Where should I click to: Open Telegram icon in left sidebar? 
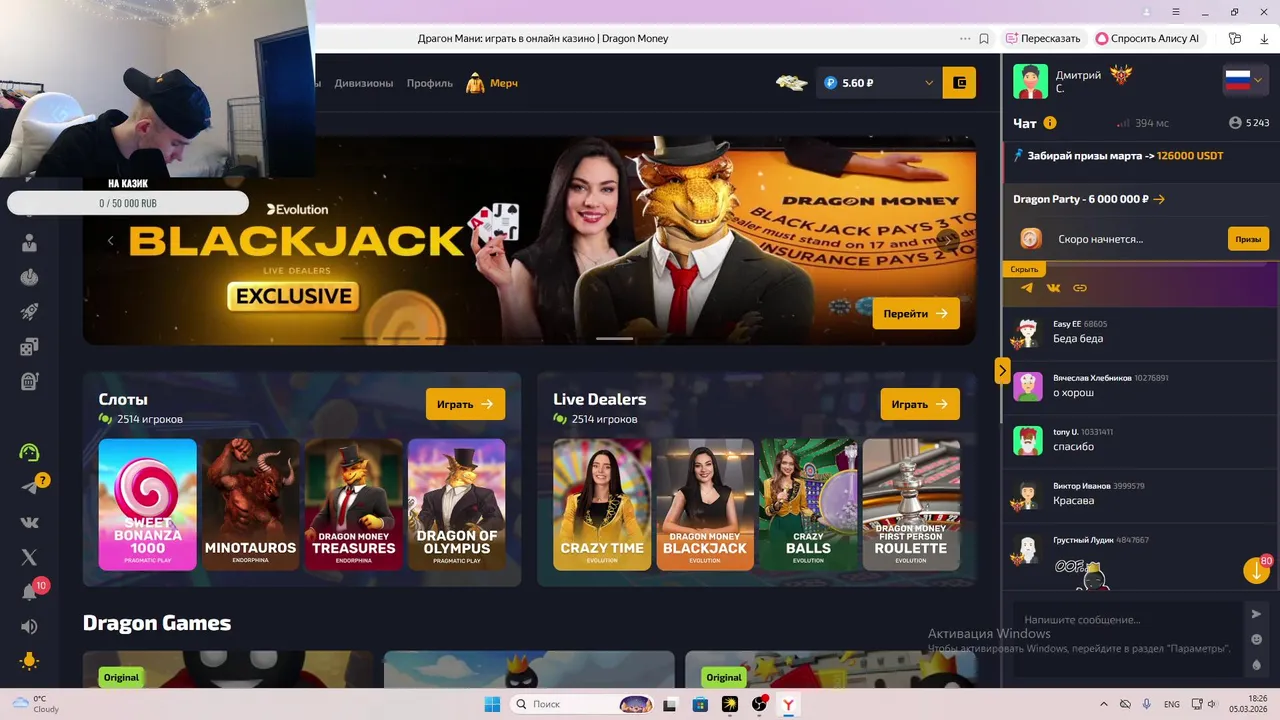point(29,487)
